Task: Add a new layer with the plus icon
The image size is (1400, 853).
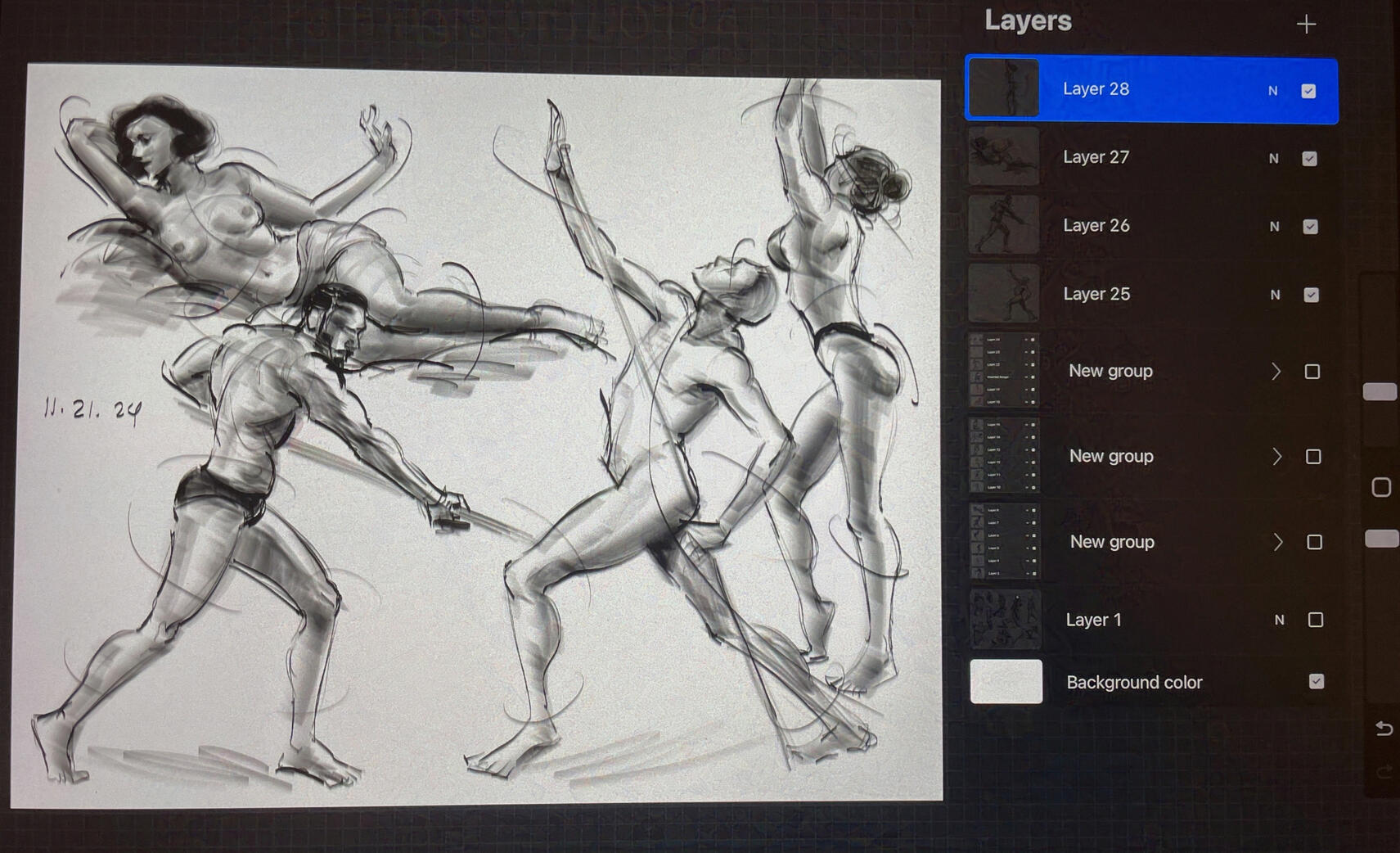Action: (x=1306, y=24)
